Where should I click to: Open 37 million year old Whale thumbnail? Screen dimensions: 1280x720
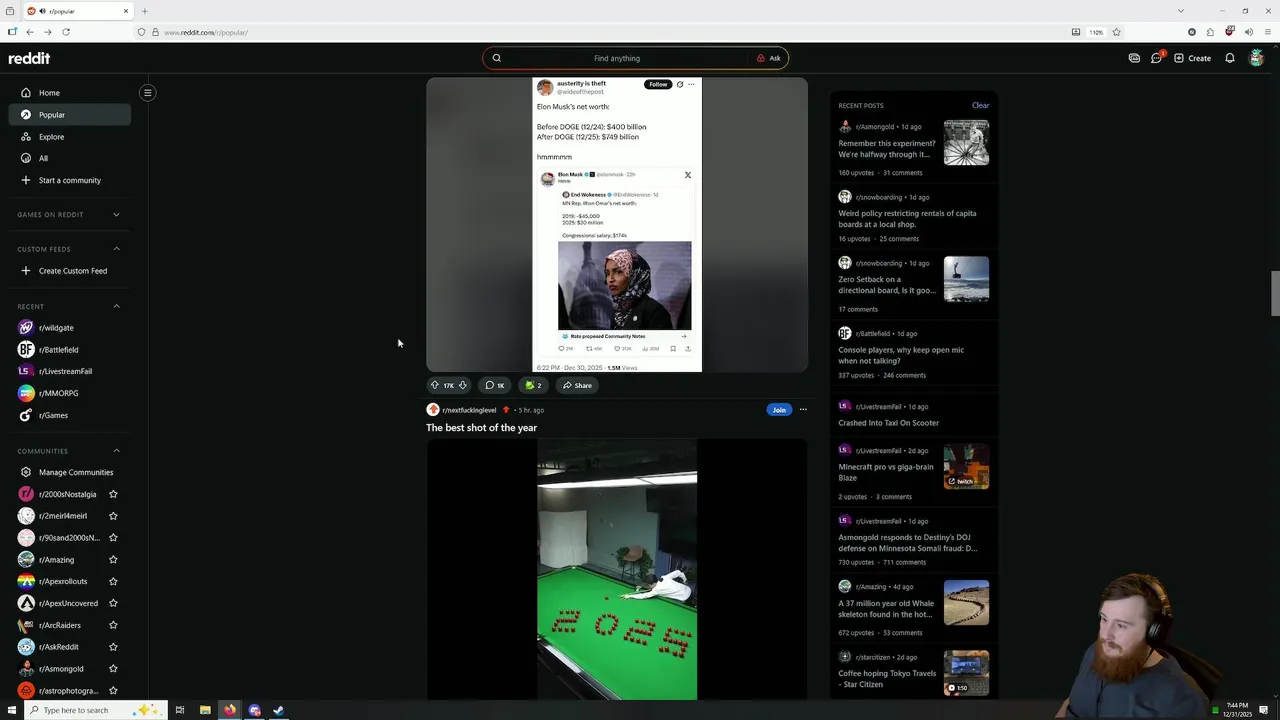(x=966, y=603)
